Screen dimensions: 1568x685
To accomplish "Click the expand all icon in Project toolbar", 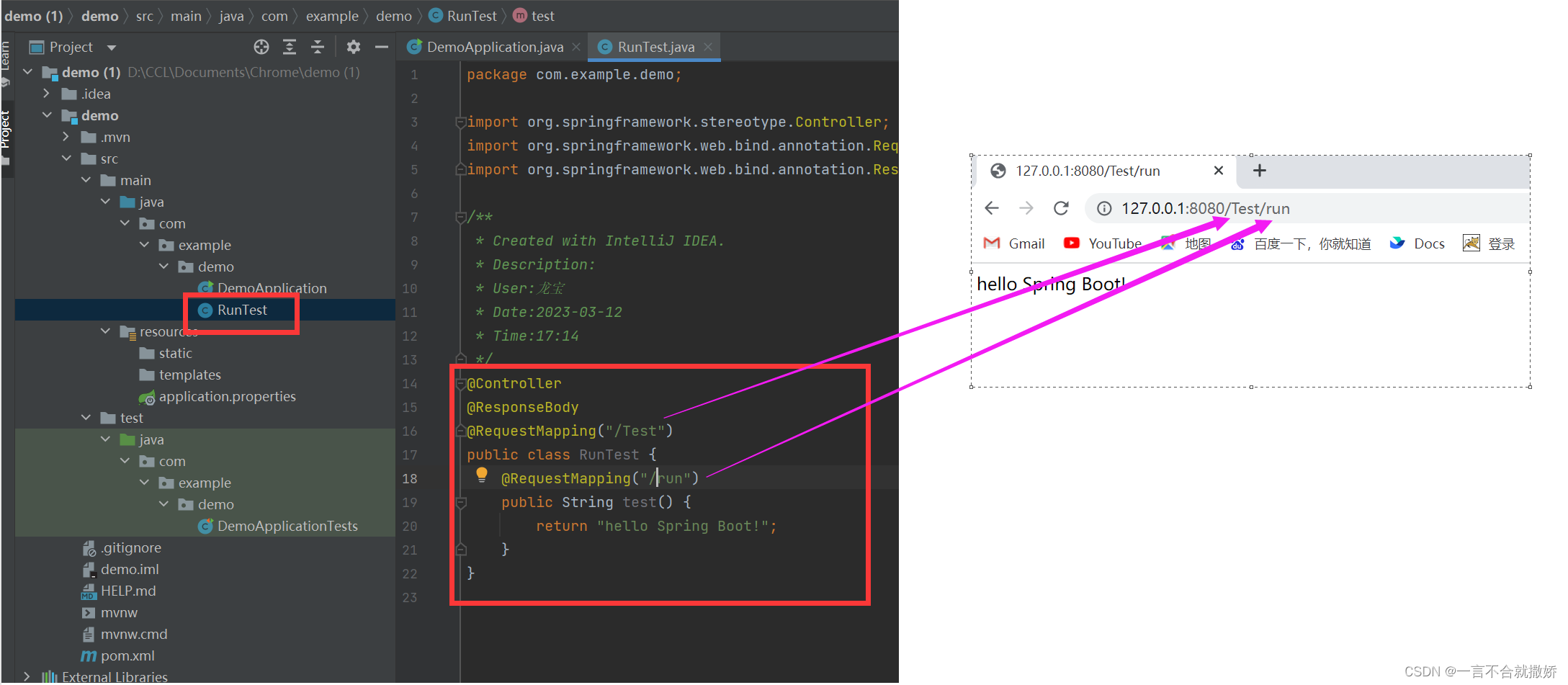I will pyautogui.click(x=290, y=48).
